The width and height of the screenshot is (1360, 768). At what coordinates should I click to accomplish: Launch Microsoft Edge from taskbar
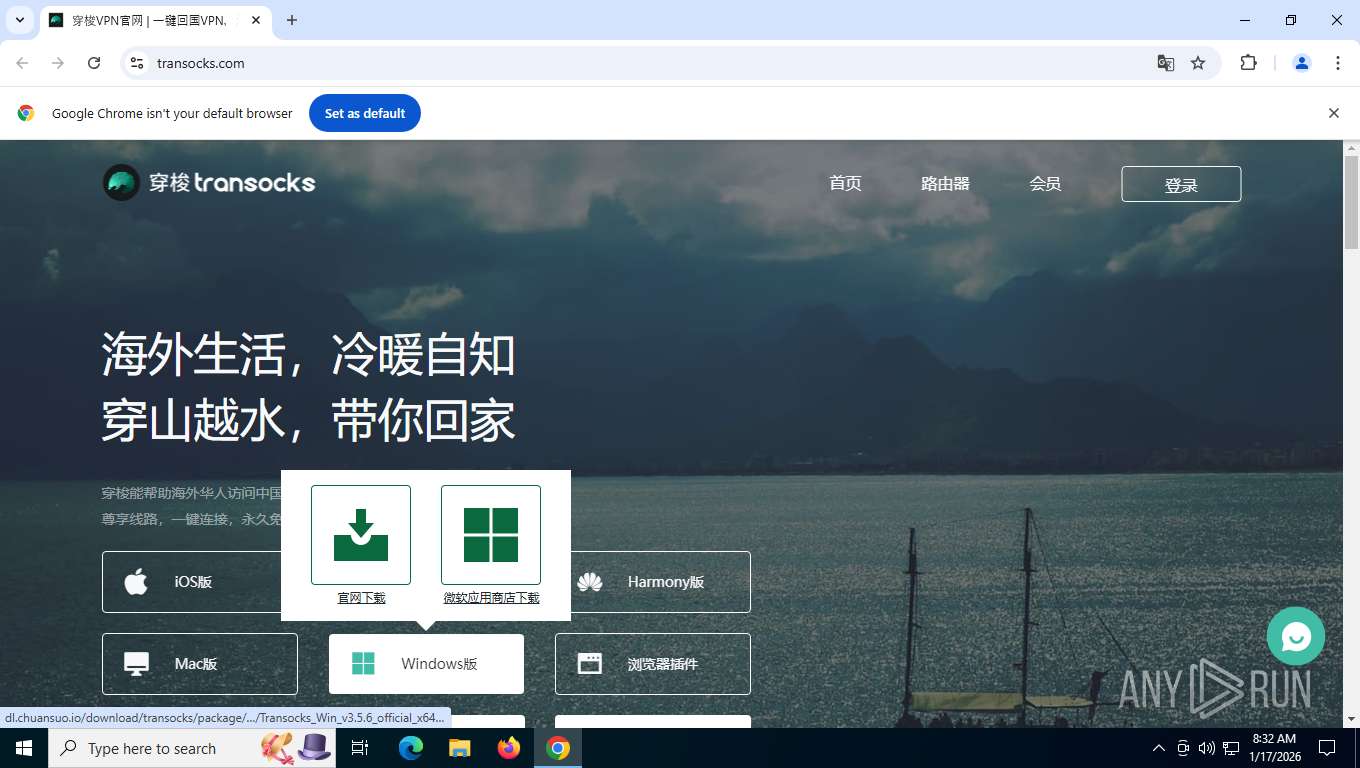click(x=411, y=748)
